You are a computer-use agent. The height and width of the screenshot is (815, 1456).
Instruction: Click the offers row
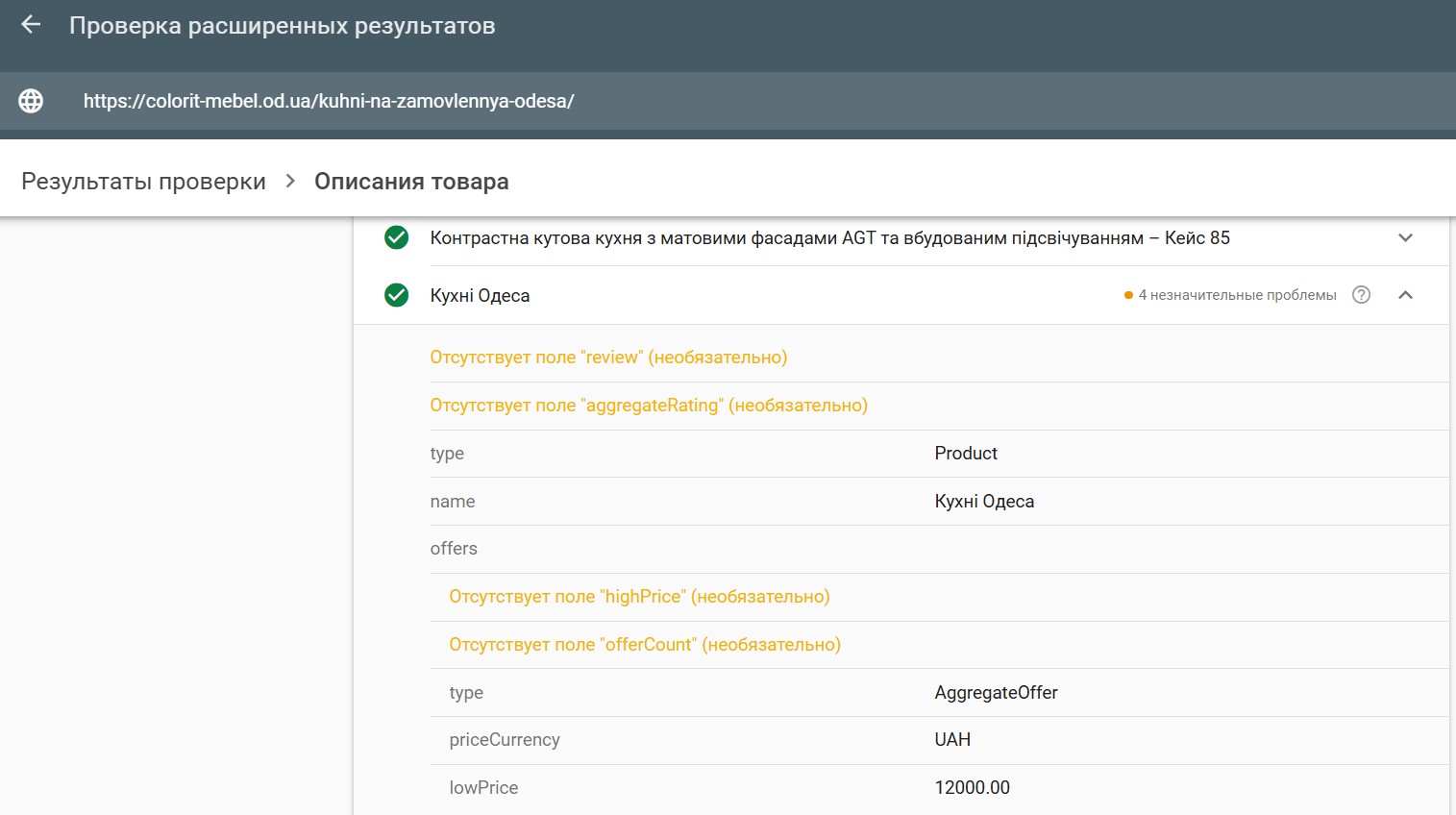tap(939, 549)
